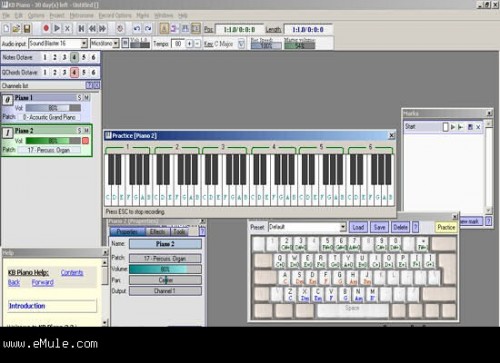
Task: Play from the Start mark in Marks panel
Action: pyautogui.click(x=453, y=127)
